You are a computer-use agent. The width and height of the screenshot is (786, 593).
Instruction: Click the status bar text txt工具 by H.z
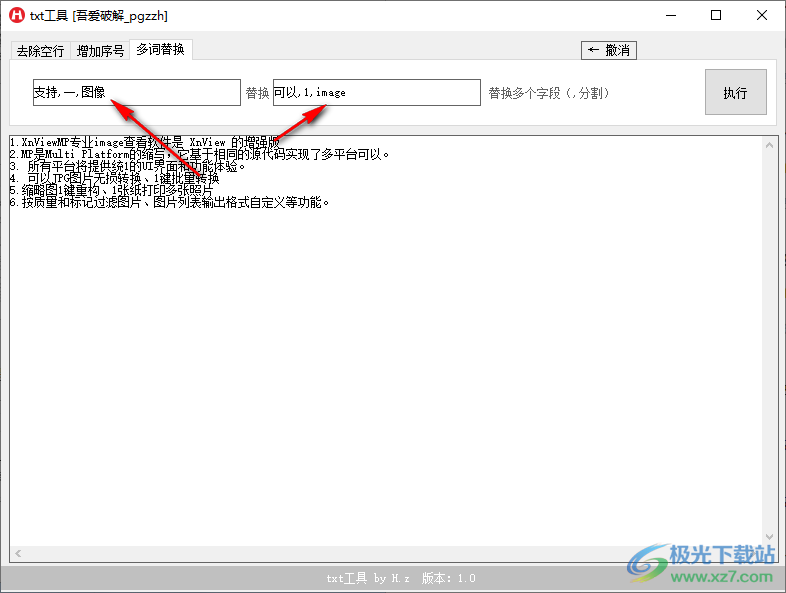[368, 578]
